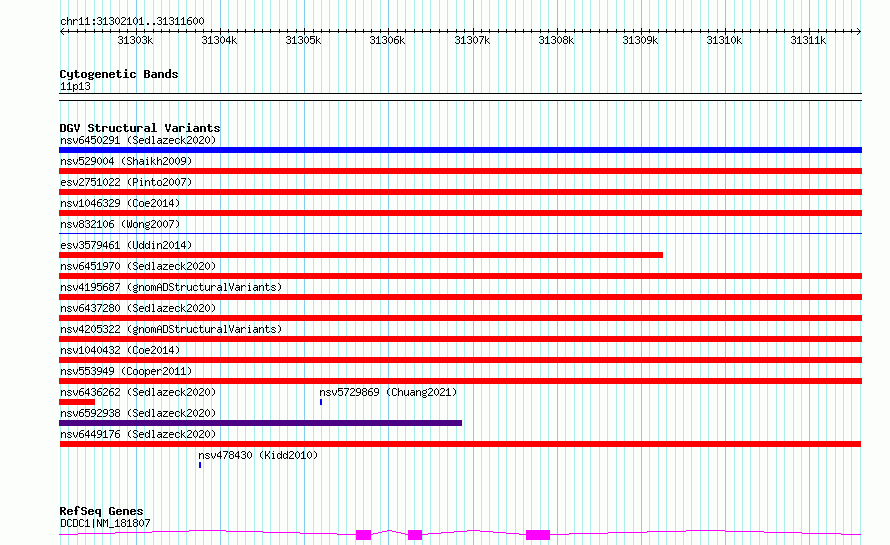890x545 pixels.
Task: Click the DGV Structural Variants track title
Action: tap(140, 128)
